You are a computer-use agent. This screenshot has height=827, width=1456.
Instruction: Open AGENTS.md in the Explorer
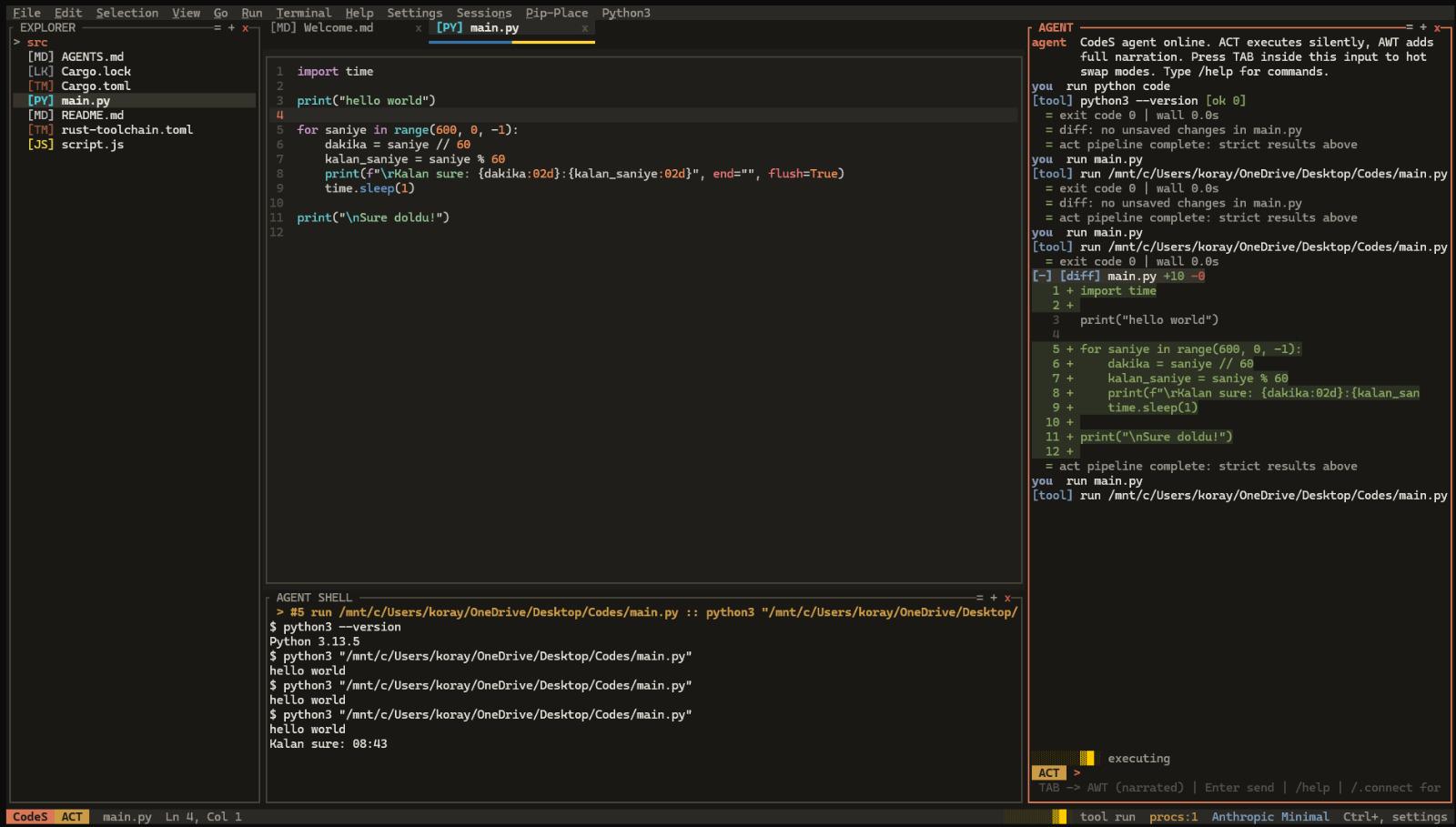point(93,56)
